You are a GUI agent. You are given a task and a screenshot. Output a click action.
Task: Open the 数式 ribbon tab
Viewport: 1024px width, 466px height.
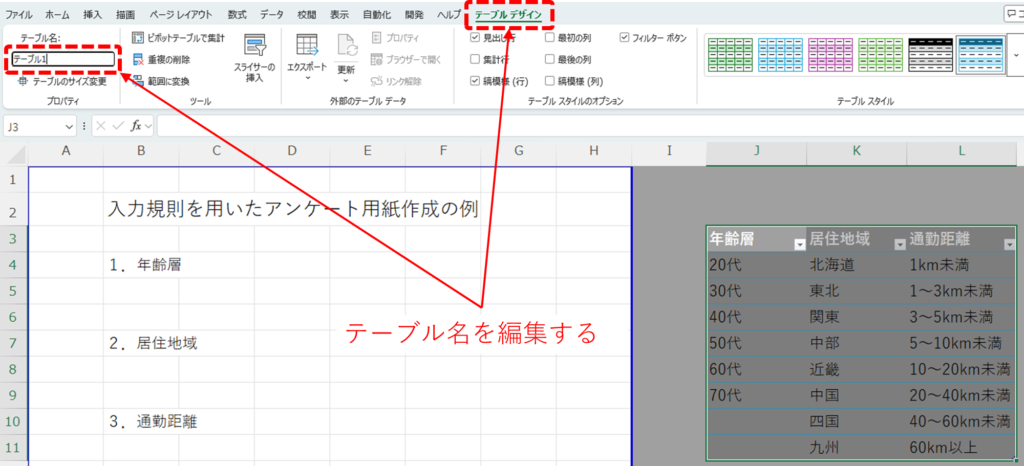pyautogui.click(x=236, y=14)
